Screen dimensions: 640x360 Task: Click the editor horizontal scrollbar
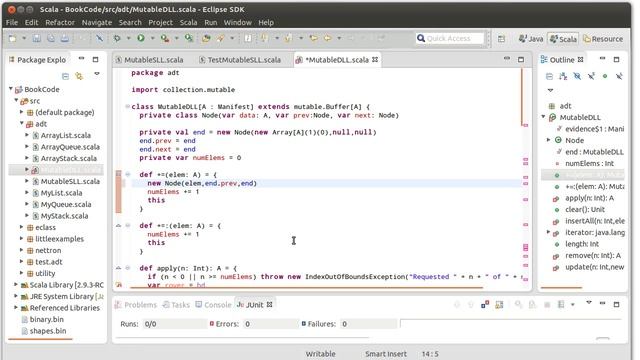[x=306, y=287]
